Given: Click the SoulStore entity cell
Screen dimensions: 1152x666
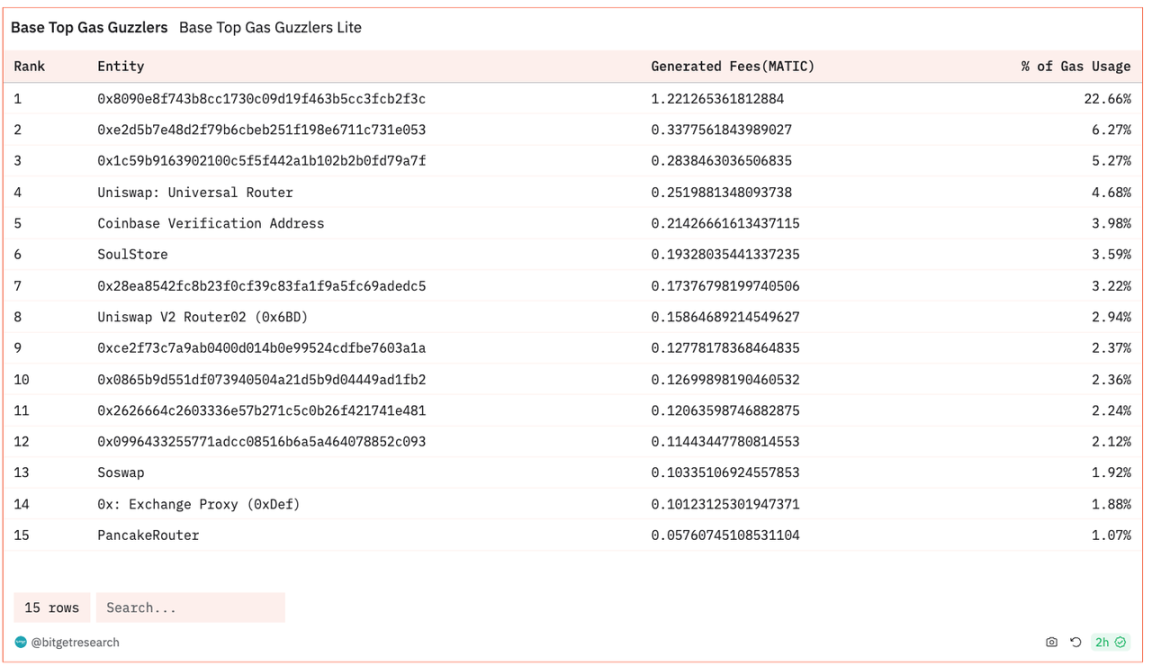Looking at the screenshot, I should tap(132, 254).
